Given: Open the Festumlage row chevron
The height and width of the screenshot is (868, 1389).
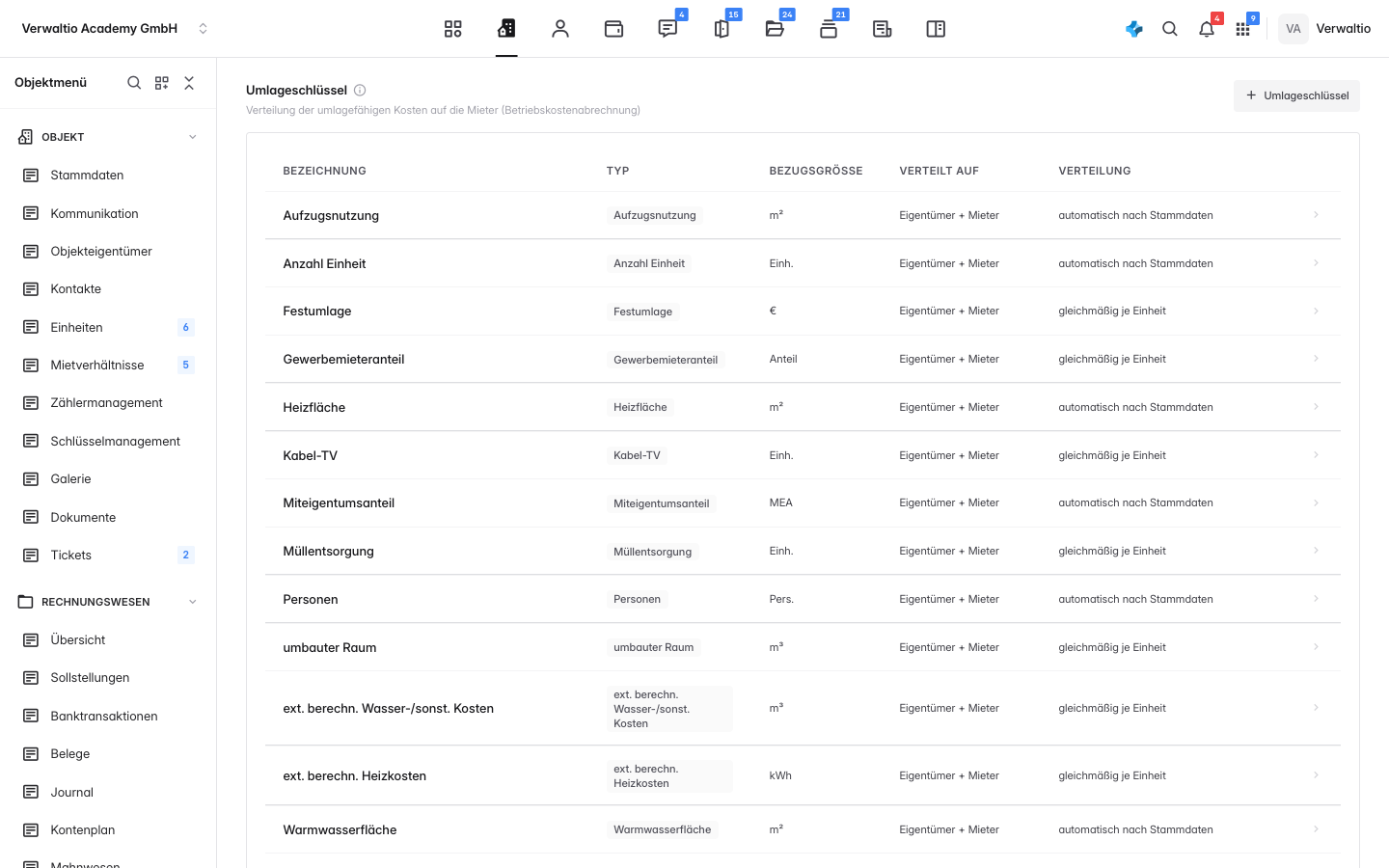Looking at the screenshot, I should 1316,311.
